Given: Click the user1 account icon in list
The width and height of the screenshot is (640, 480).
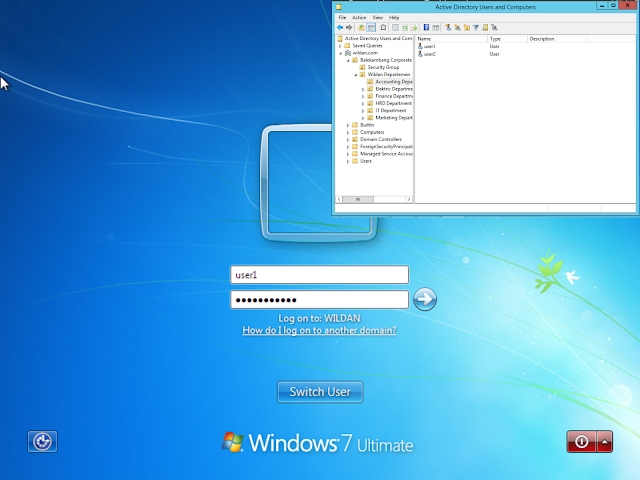Looking at the screenshot, I should point(420,46).
